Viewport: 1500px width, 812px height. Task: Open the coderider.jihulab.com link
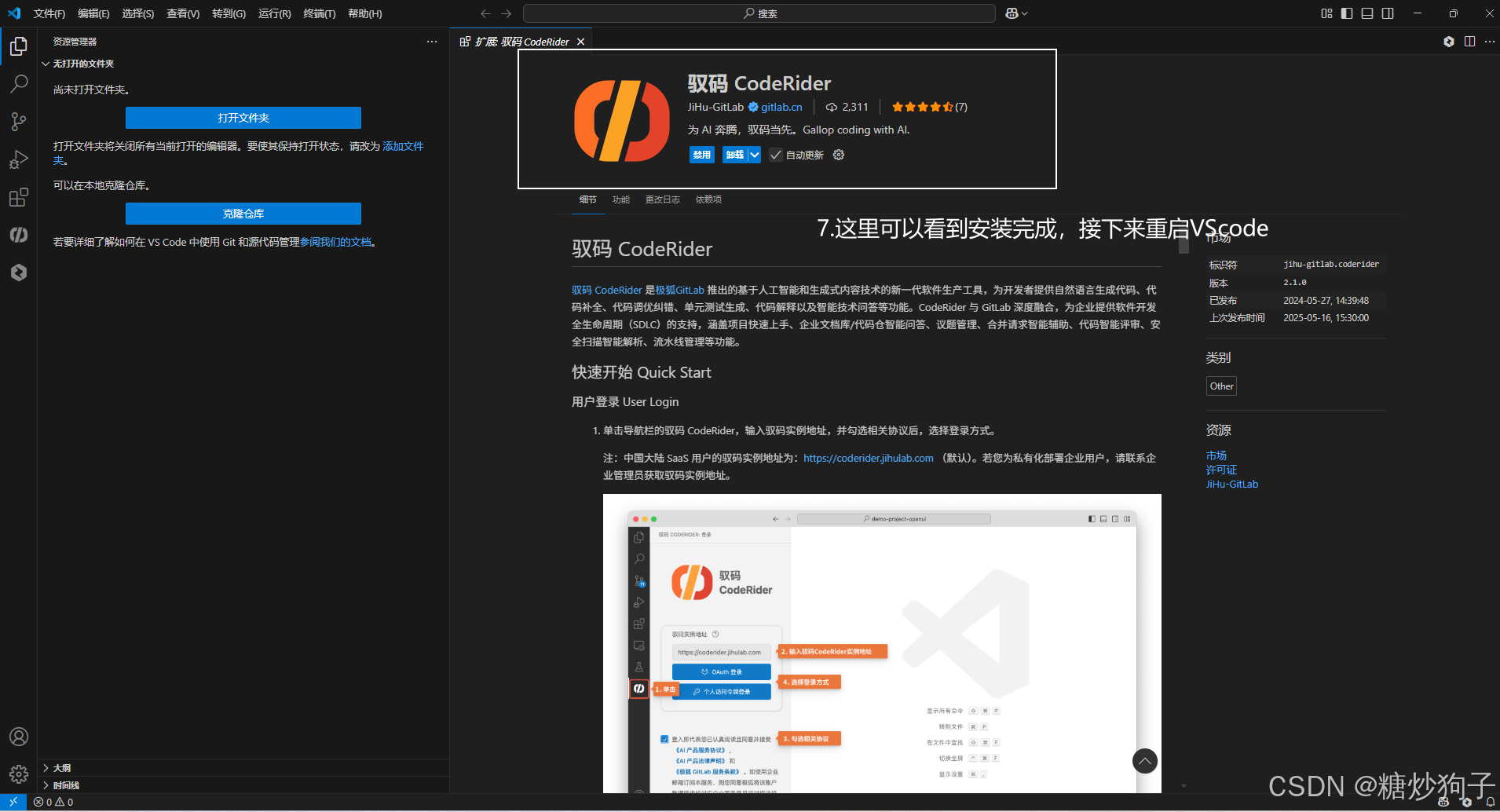coord(868,458)
